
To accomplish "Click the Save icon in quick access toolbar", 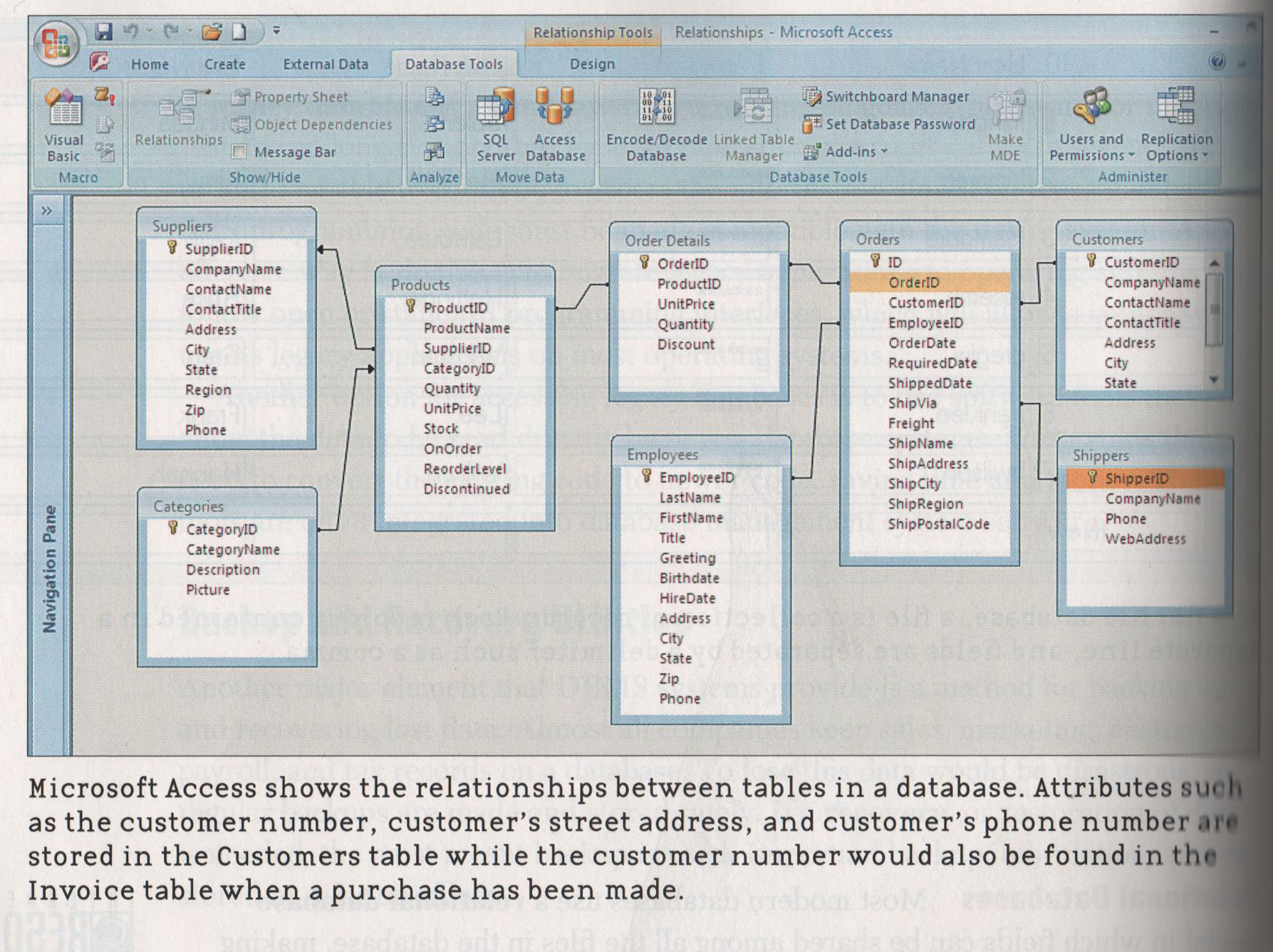I will pyautogui.click(x=104, y=31).
